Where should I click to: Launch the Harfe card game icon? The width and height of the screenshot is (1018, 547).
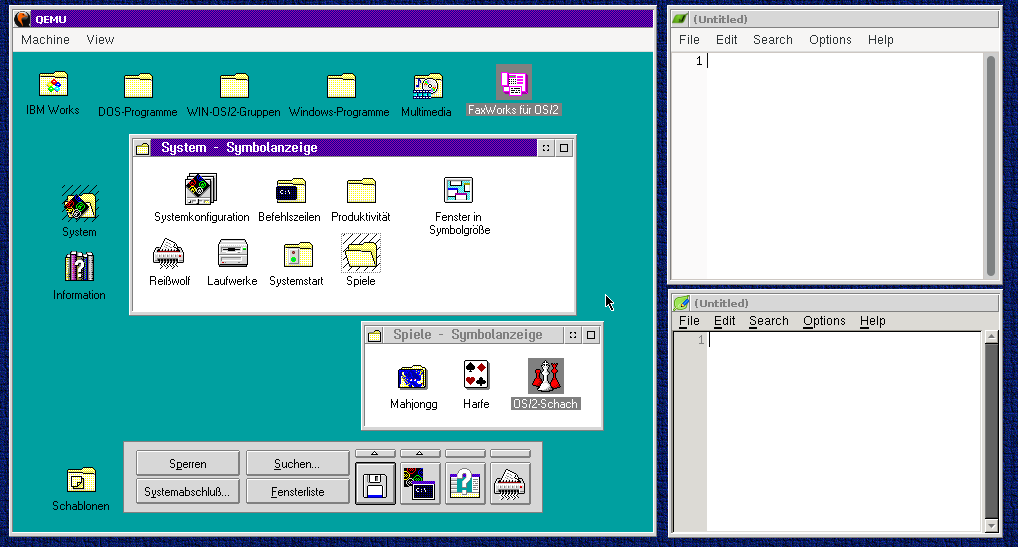click(476, 375)
